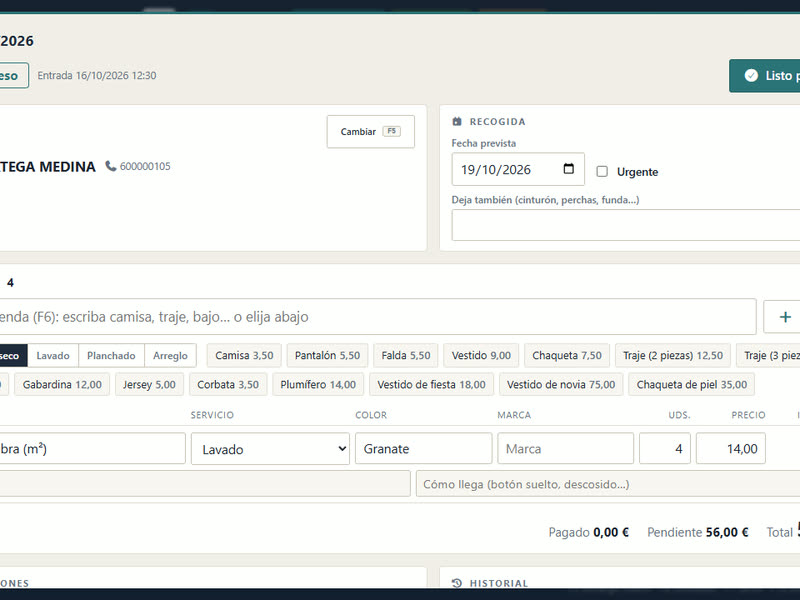
Task: Click the Marca input field
Action: [x=566, y=449]
